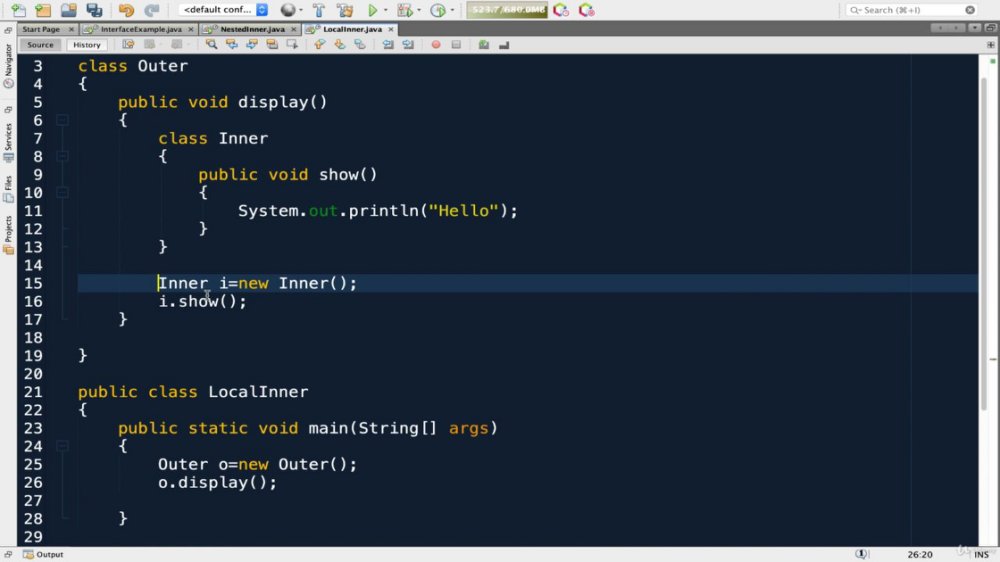Click the browser globe icon
Image resolution: width=1000 pixels, height=562 pixels.
[x=288, y=10]
